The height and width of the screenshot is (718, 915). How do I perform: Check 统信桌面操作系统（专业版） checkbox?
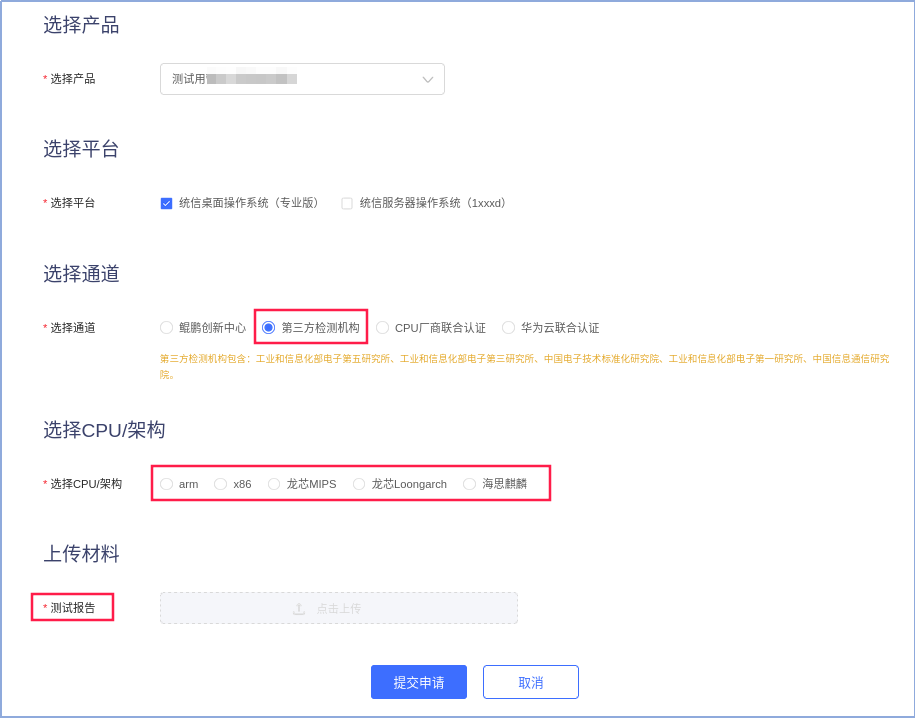point(166,203)
